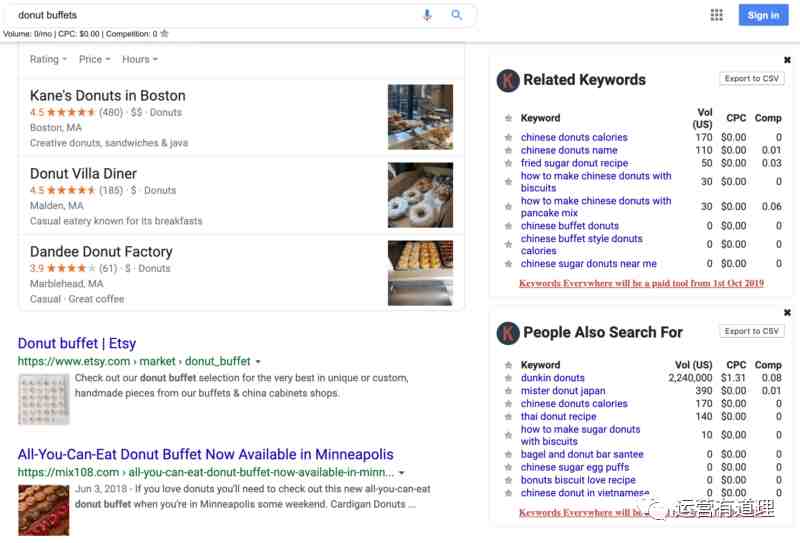
Task: Click the 'dunkin donuts' keyword link
Action: coord(553,378)
